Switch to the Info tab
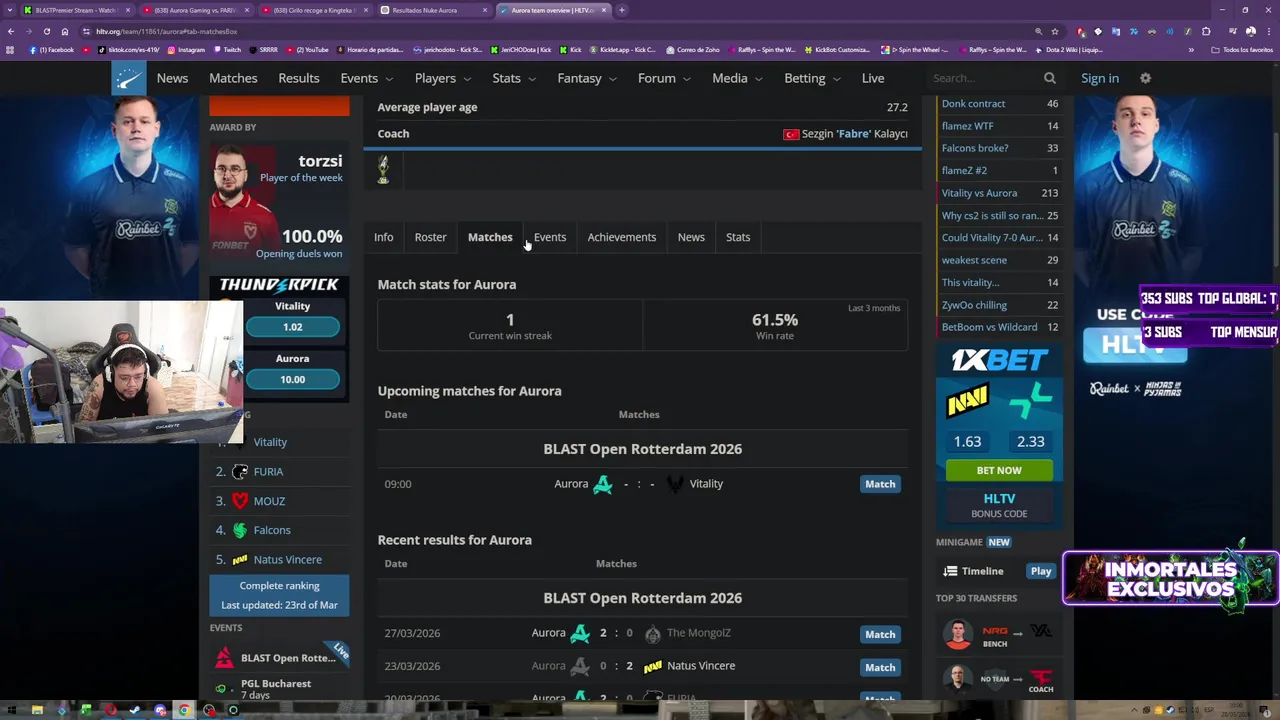The width and height of the screenshot is (1280, 720). click(x=383, y=237)
